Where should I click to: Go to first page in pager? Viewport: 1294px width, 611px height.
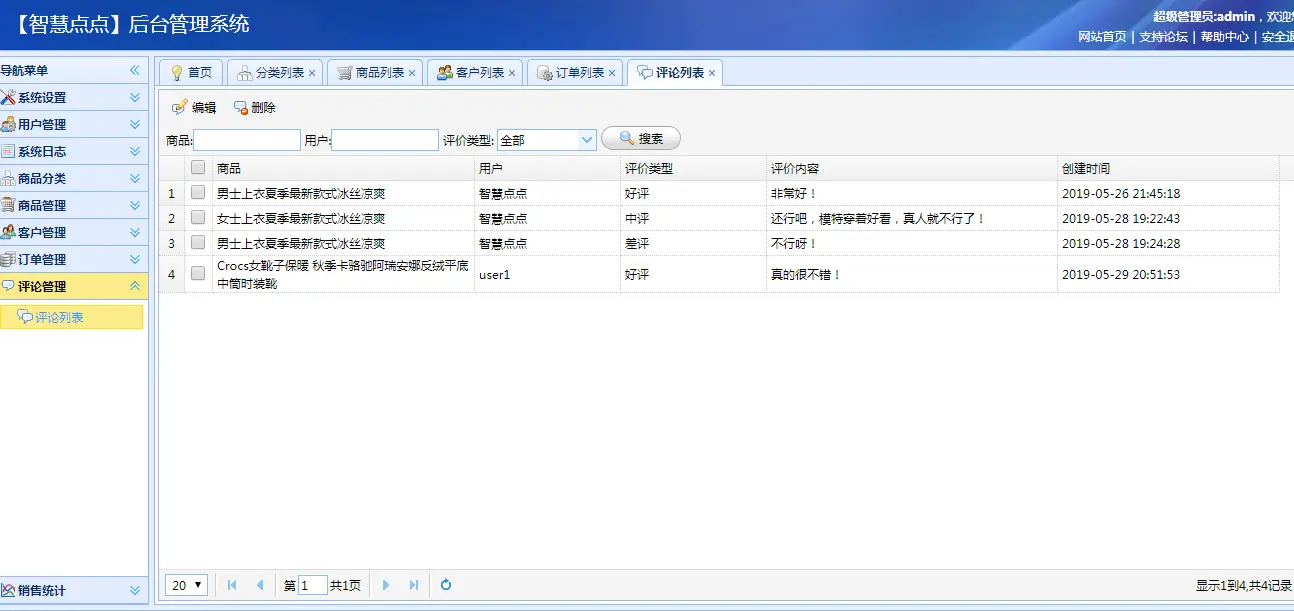[x=232, y=585]
